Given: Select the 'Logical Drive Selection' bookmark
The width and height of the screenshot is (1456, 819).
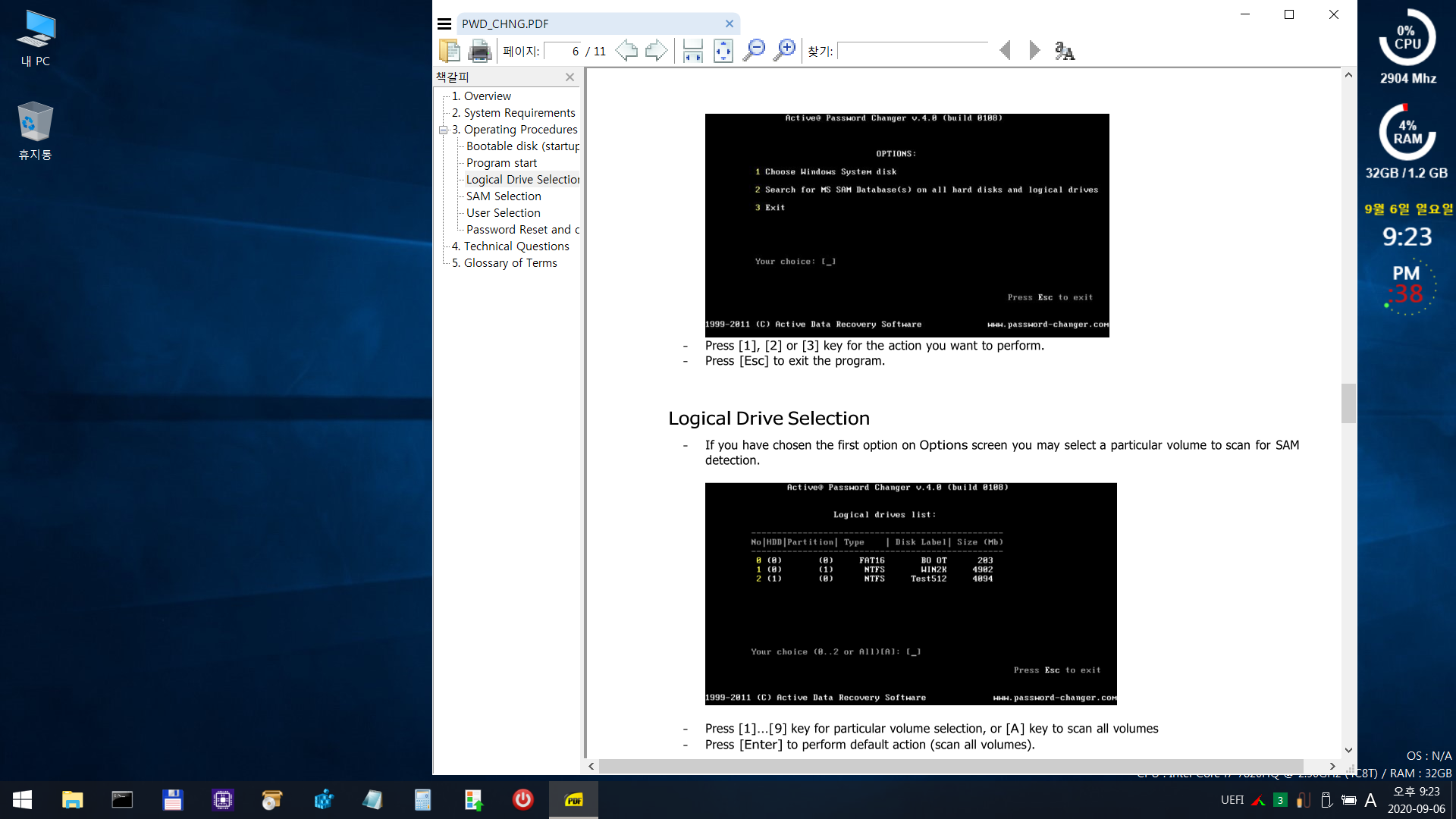Looking at the screenshot, I should pyautogui.click(x=522, y=180).
